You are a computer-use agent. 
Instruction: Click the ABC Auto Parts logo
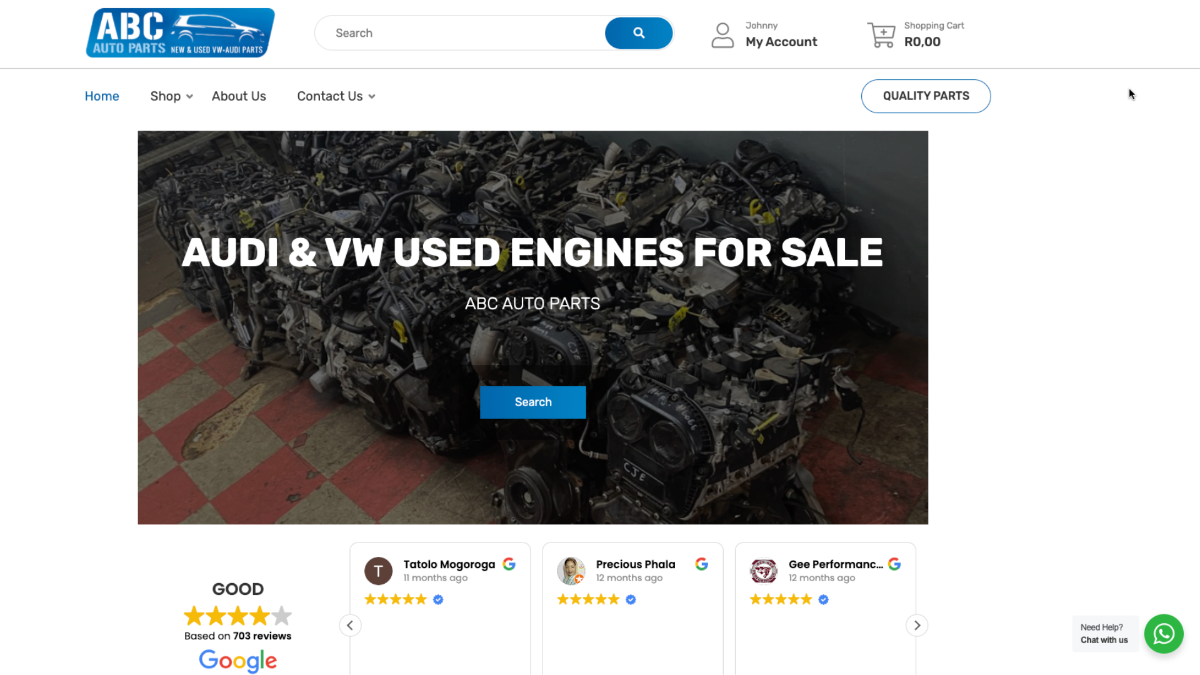pyautogui.click(x=180, y=32)
